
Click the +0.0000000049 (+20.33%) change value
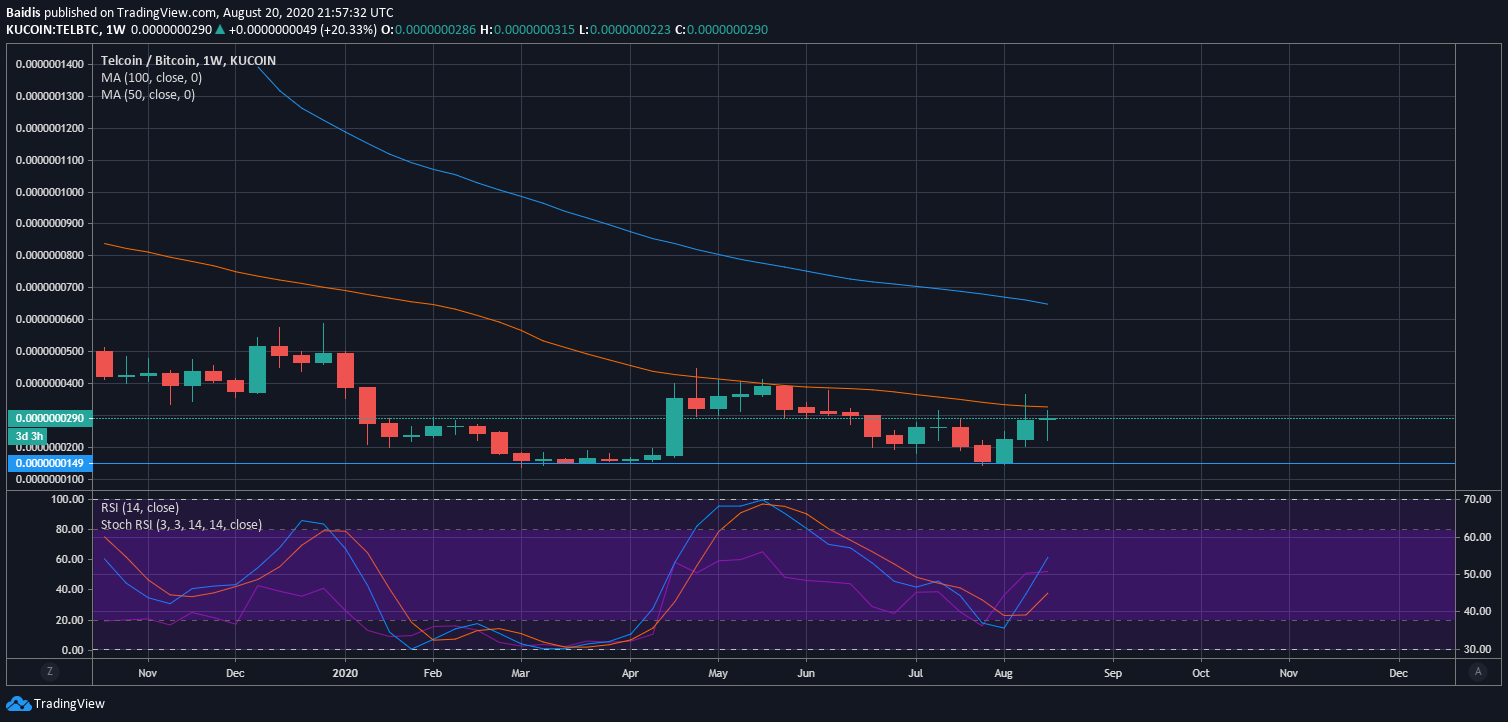tap(304, 30)
